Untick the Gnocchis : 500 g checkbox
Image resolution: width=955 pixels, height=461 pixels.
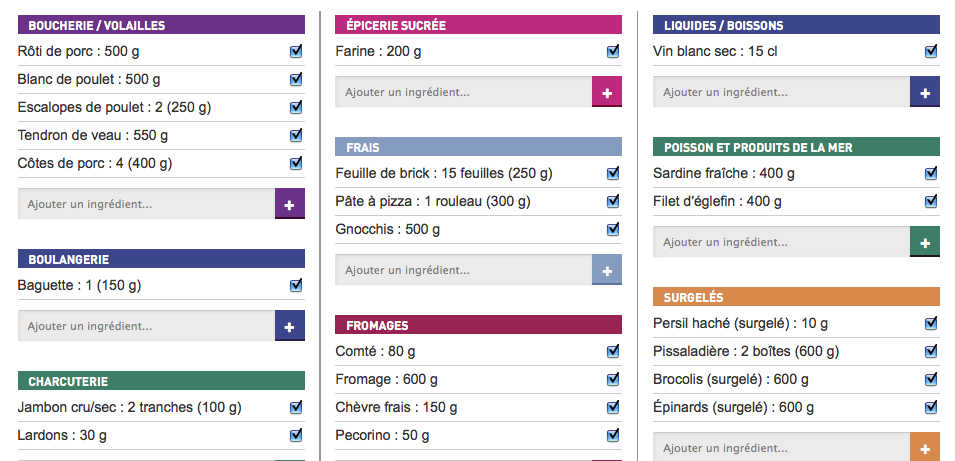613,229
